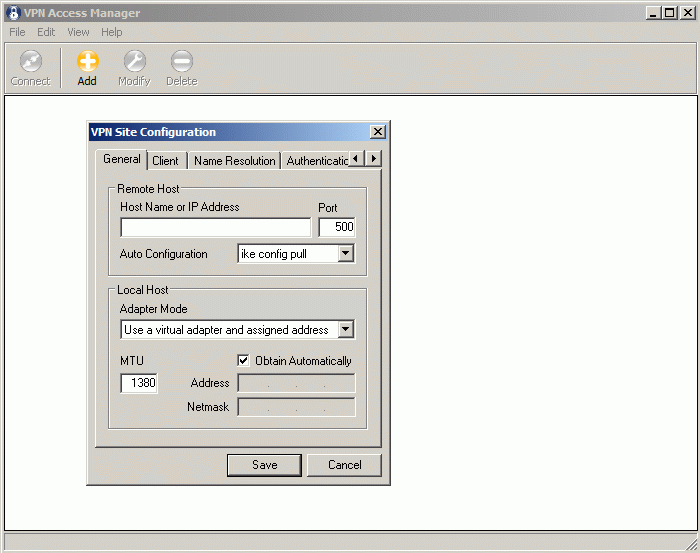The height and width of the screenshot is (553, 700).
Task: Open the Auto Configuration dropdown
Action: coord(346,254)
